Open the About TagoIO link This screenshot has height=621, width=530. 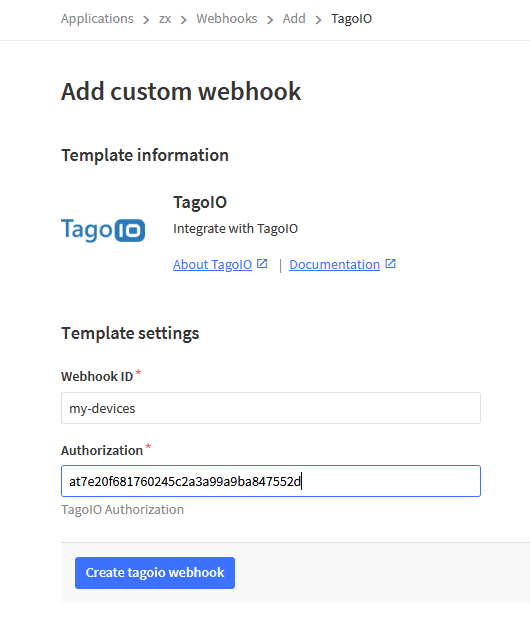tap(212, 264)
